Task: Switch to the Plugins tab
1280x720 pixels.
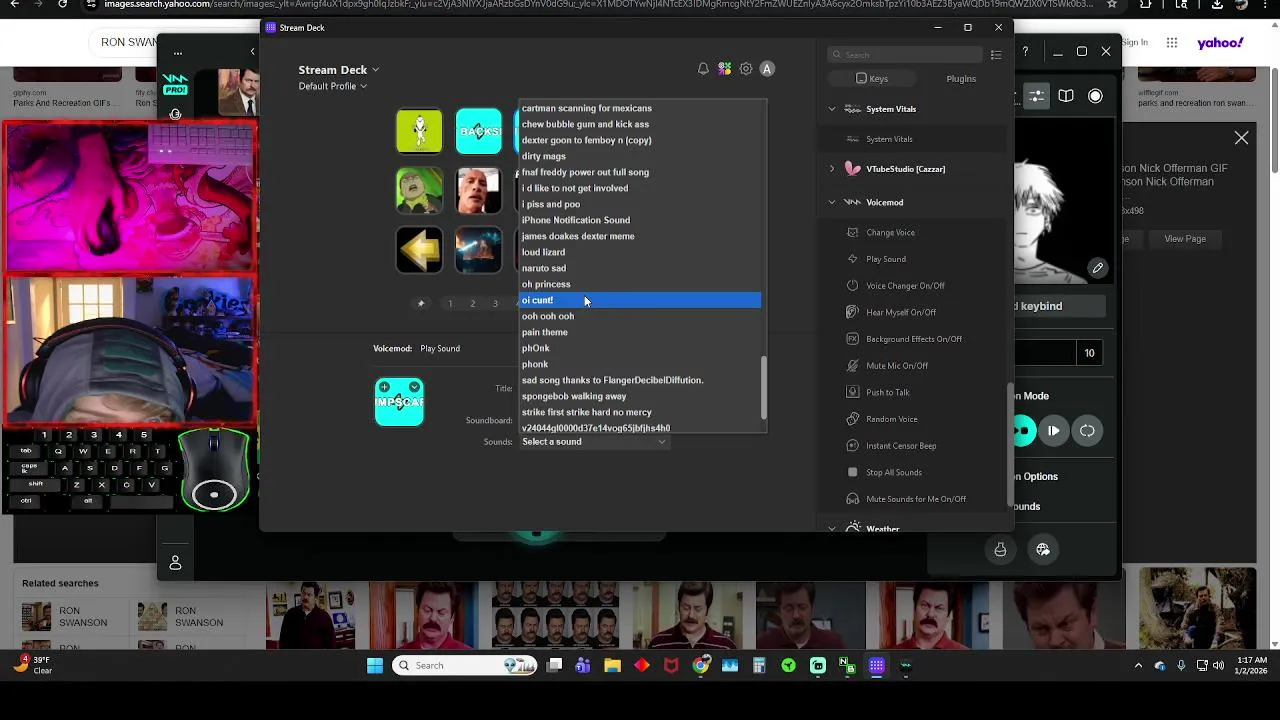Action: pyautogui.click(x=961, y=79)
